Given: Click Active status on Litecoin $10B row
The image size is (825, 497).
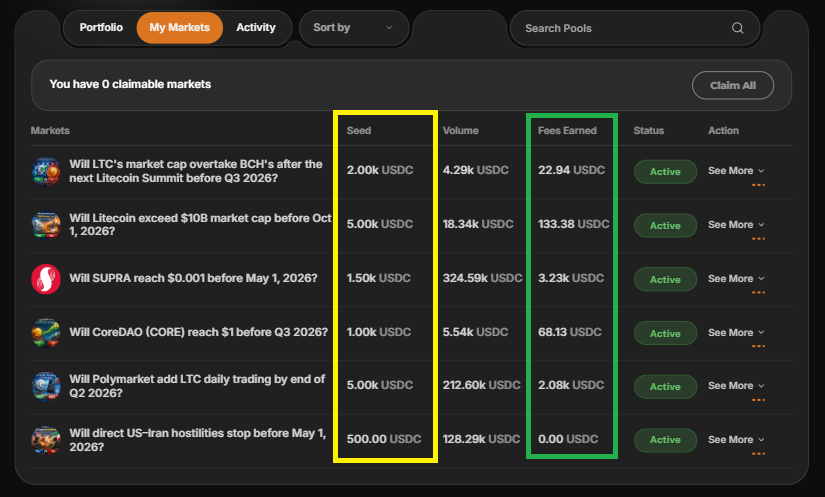Looking at the screenshot, I should (x=665, y=226).
